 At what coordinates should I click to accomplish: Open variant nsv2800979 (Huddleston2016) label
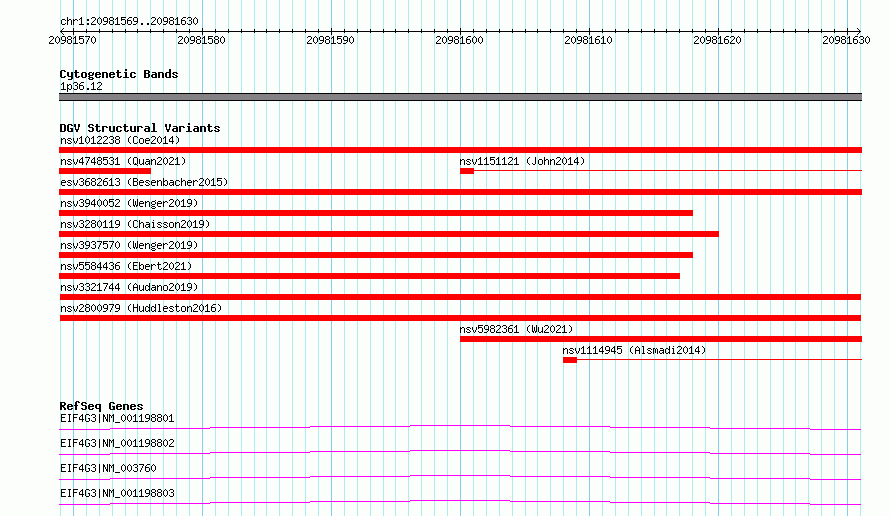tap(141, 308)
